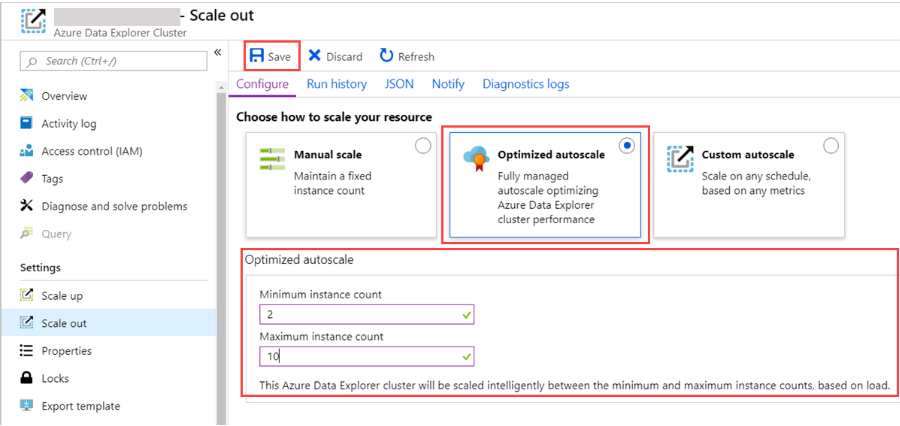
Task: Click the Custom autoscale arrow icon
Action: [x=680, y=158]
